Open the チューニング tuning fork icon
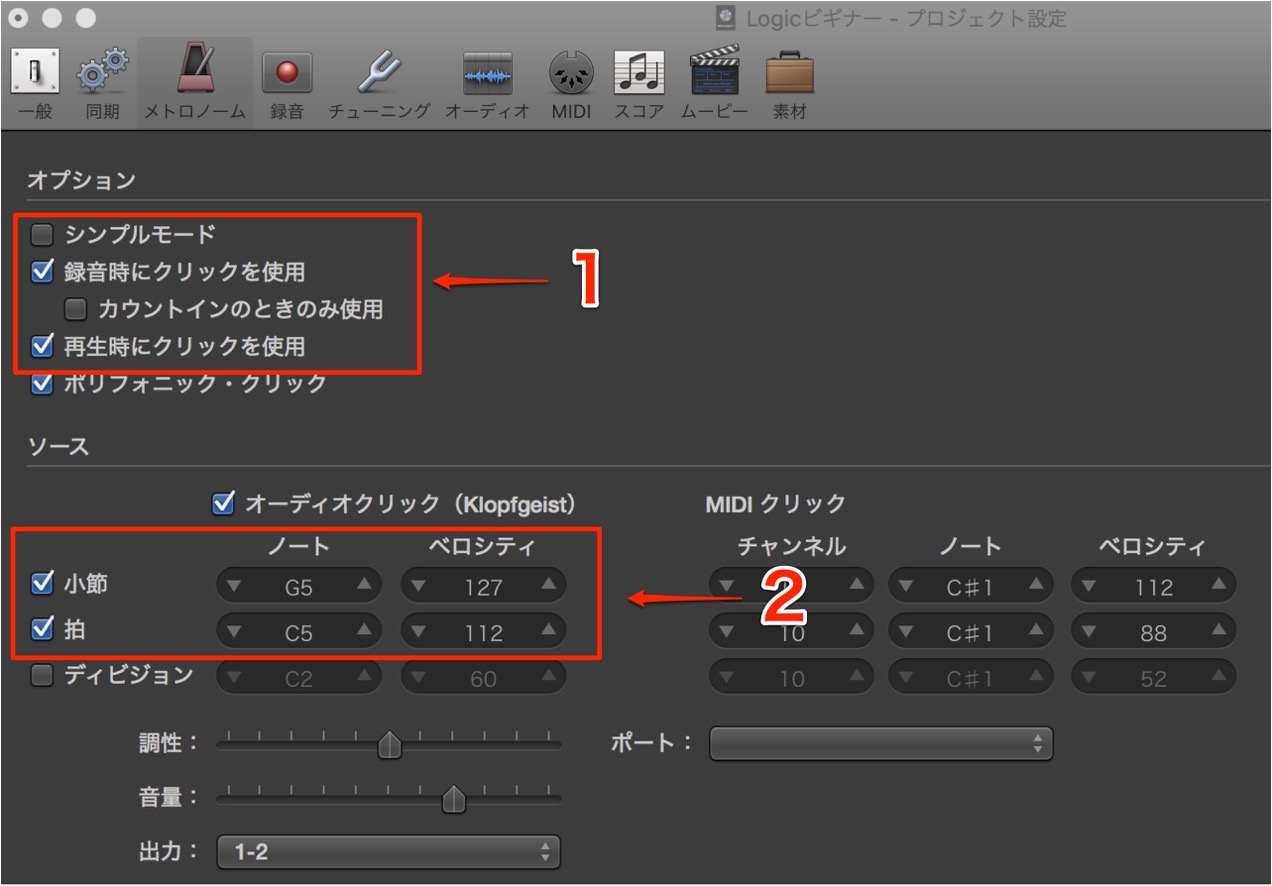The width and height of the screenshot is (1272, 886). click(379, 73)
